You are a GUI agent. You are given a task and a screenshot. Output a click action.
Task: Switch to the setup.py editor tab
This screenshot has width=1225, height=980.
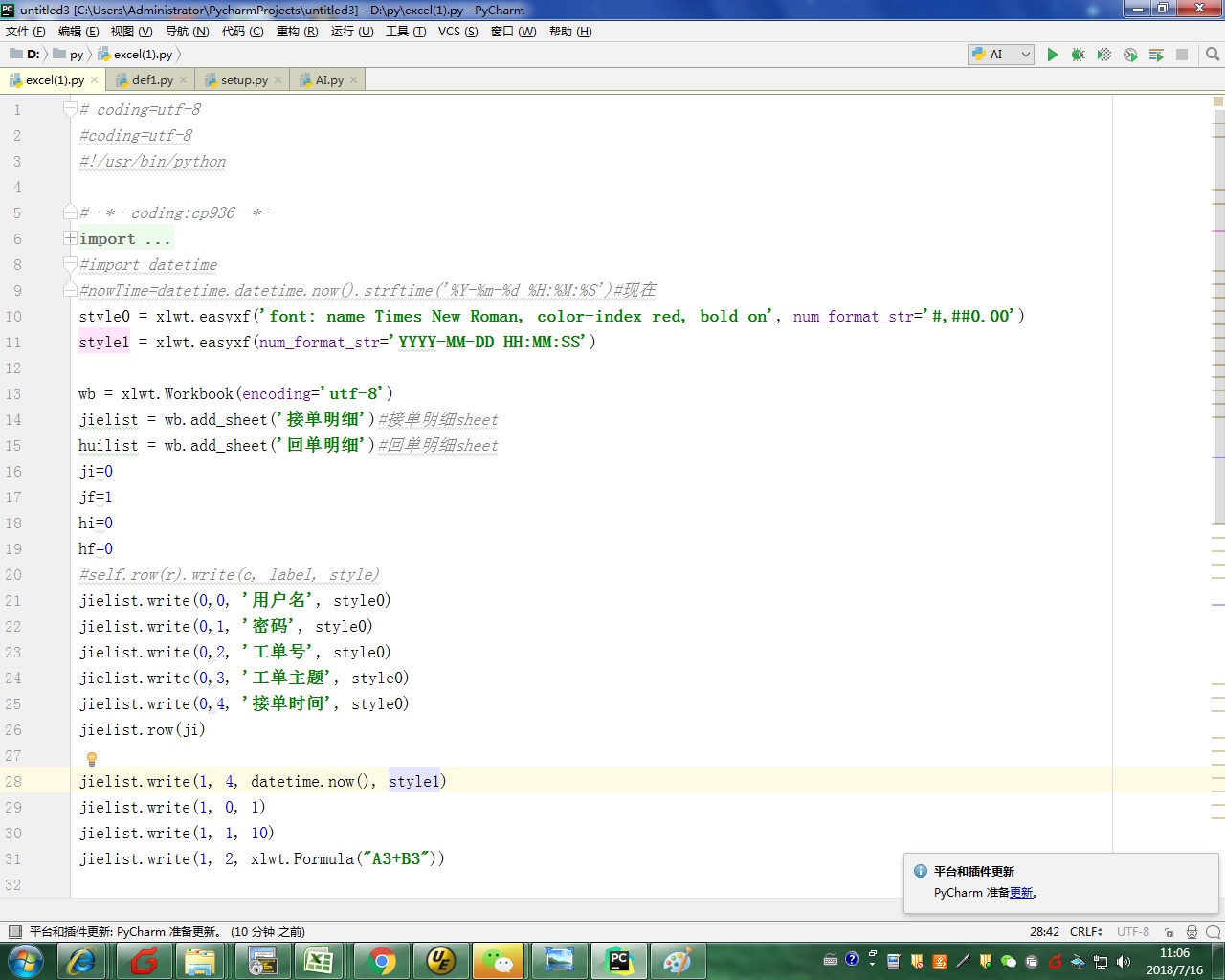244,80
